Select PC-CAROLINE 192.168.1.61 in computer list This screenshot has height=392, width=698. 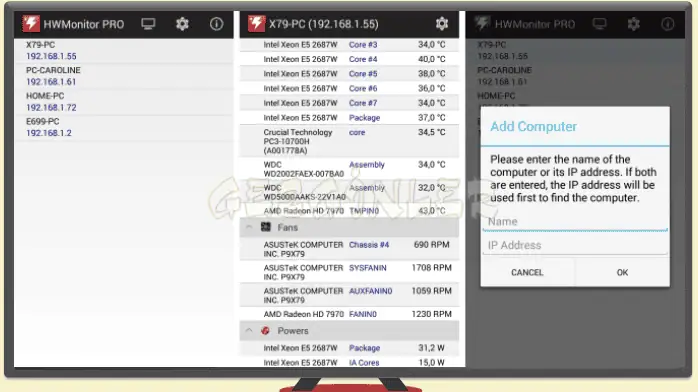click(124, 76)
